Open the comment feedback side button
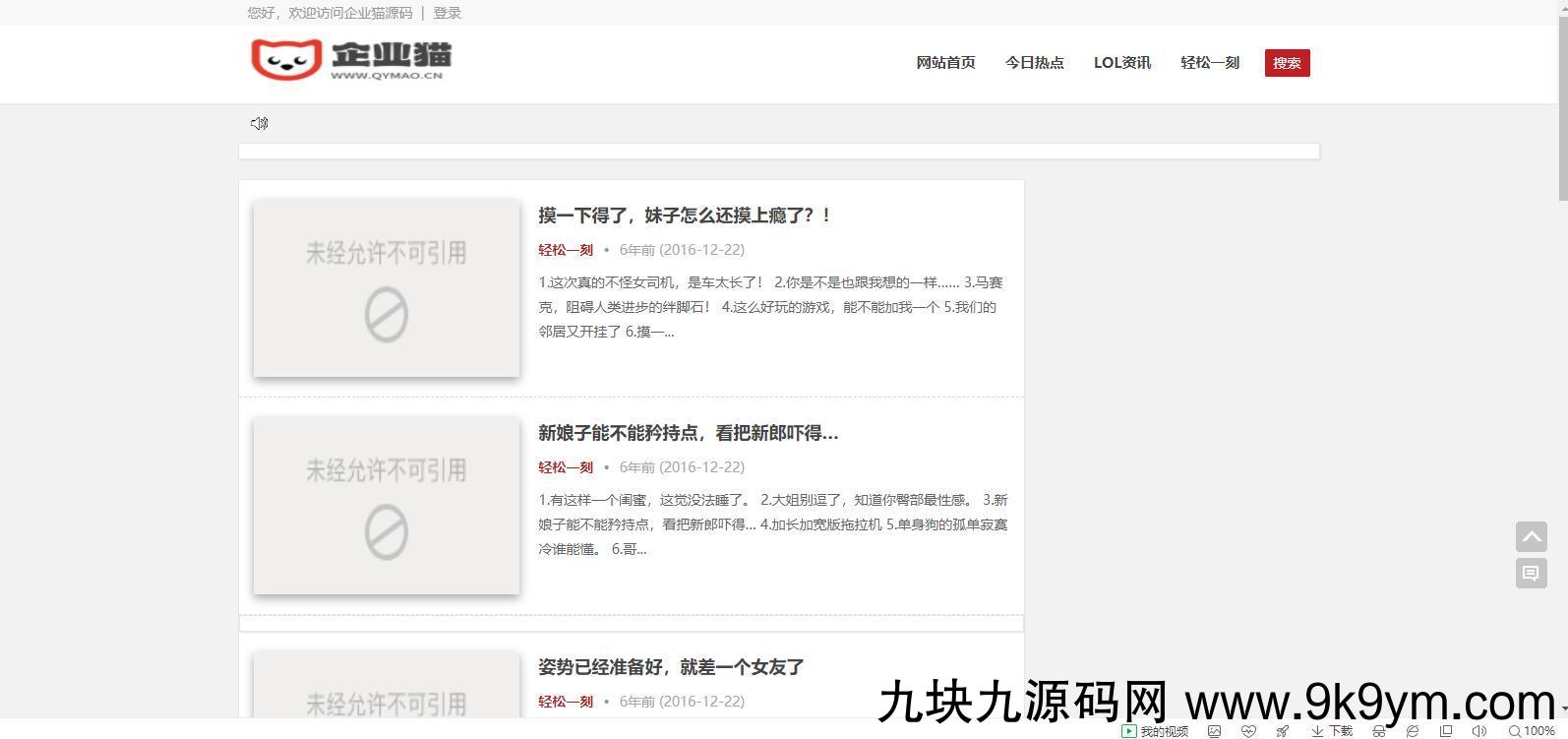This screenshot has height=739, width=1568. pos(1531,573)
